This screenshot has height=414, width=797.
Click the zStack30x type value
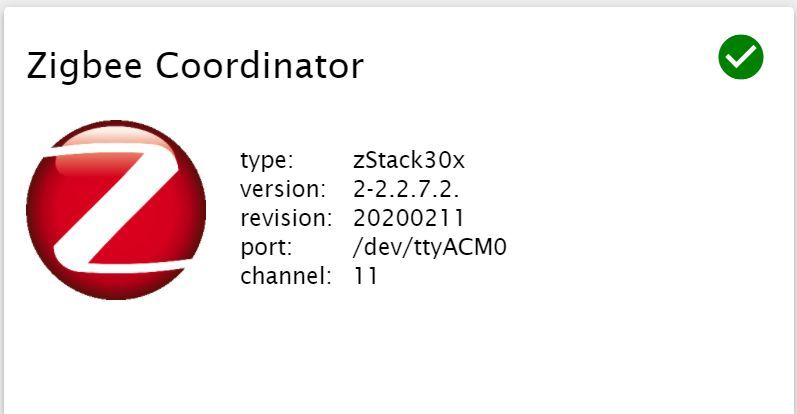pyautogui.click(x=409, y=160)
